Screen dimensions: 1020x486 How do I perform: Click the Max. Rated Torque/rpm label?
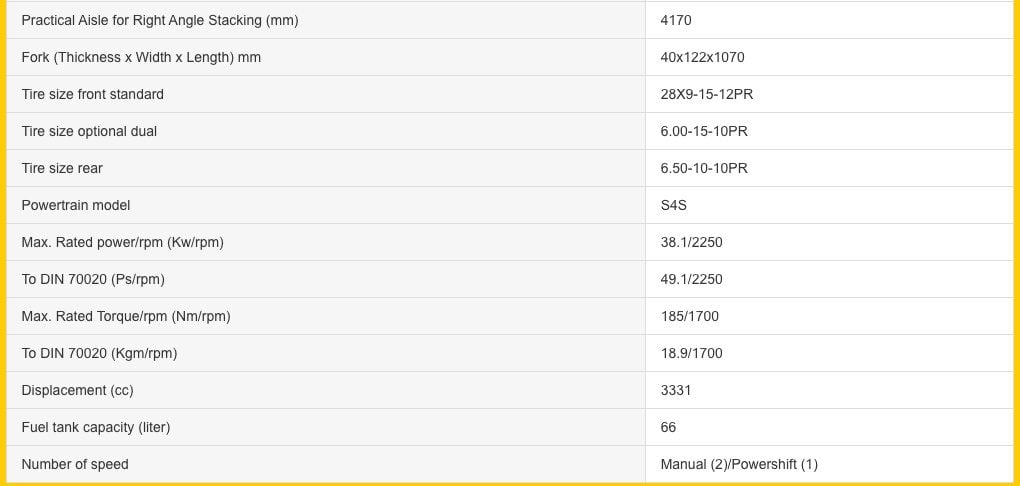point(126,316)
